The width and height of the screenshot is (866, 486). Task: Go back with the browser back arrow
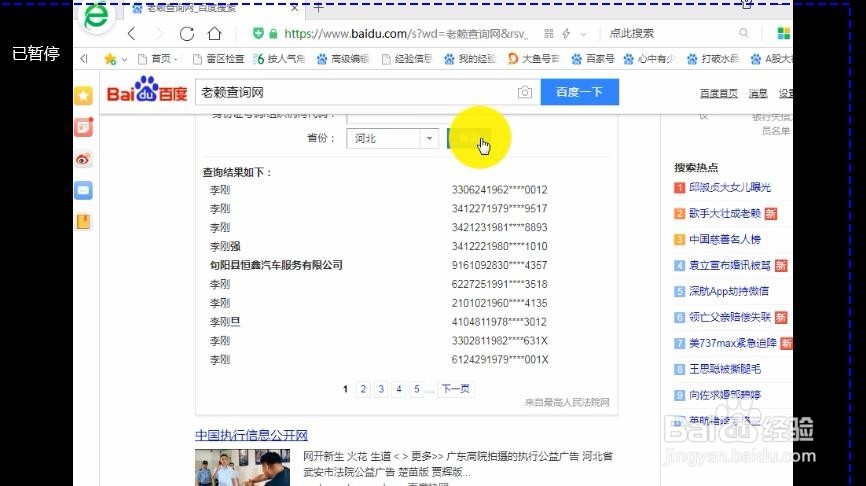pyautogui.click(x=131, y=34)
